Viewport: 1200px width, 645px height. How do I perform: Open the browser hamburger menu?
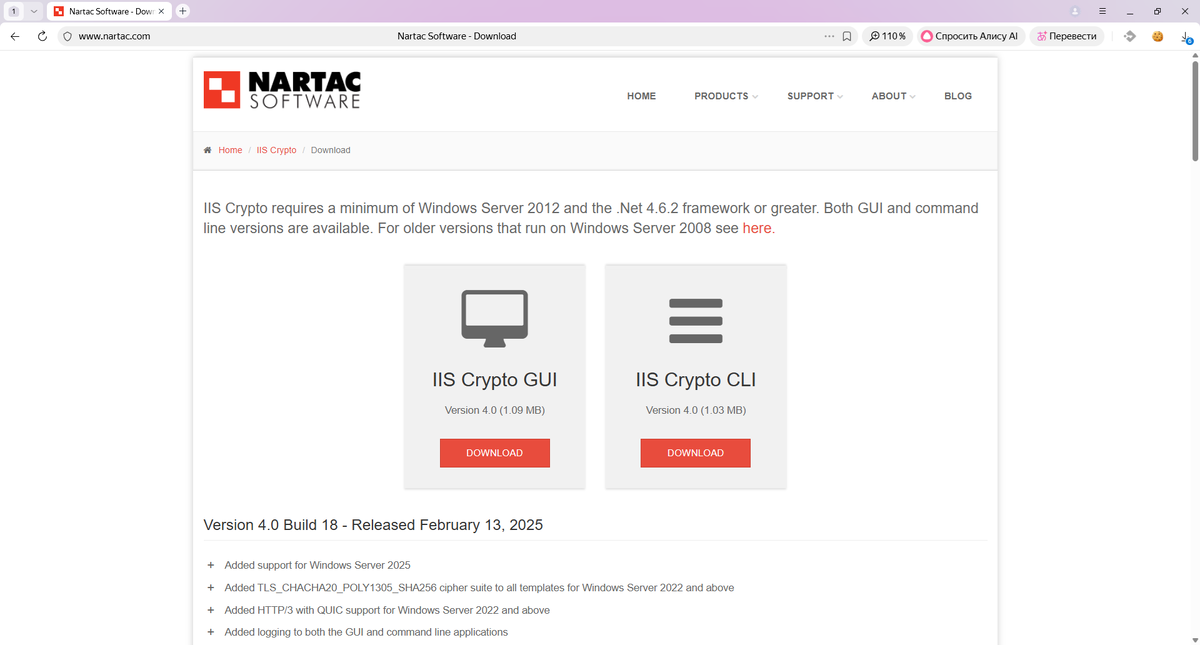coord(1103,11)
